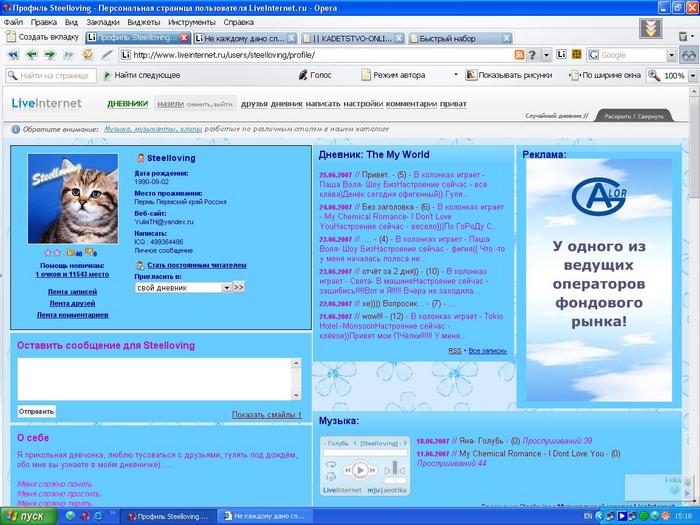This screenshot has width=700, height=525.
Task: Open the Лента друзей link
Action: (x=72, y=303)
